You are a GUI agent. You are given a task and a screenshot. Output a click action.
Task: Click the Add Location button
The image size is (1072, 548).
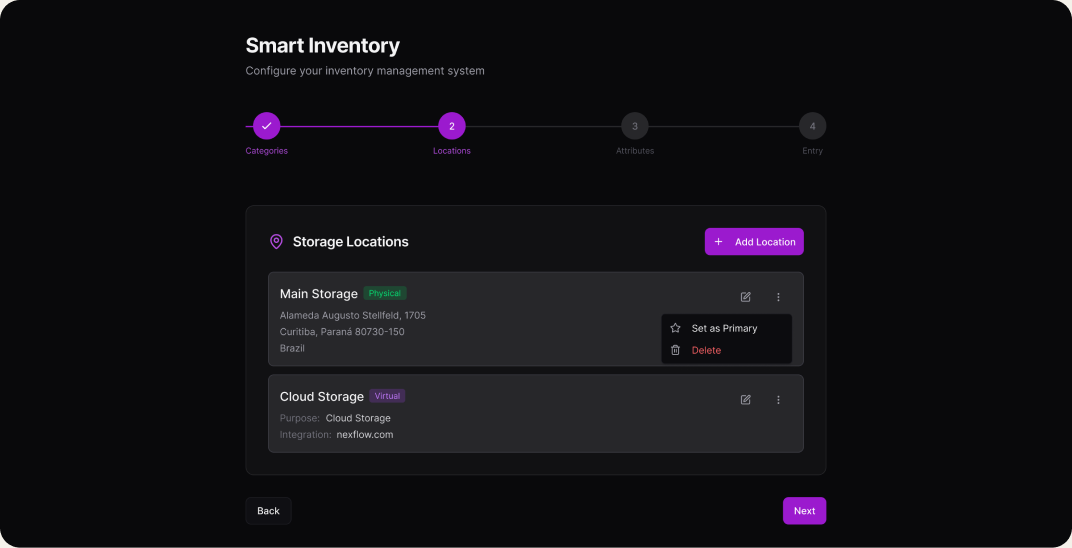pyautogui.click(x=754, y=242)
